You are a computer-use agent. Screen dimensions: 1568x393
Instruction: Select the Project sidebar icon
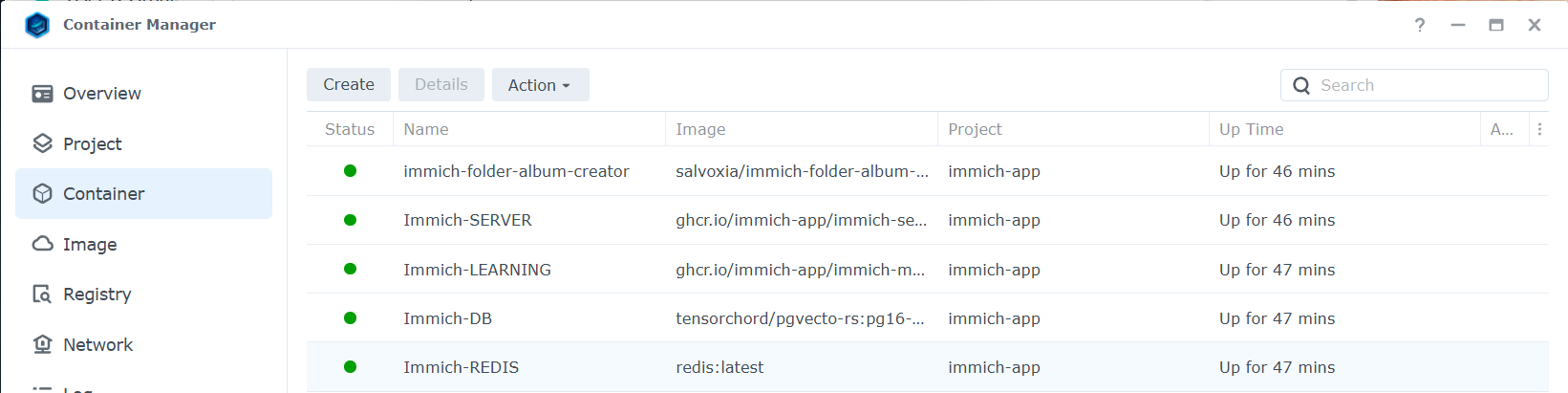coord(42,143)
